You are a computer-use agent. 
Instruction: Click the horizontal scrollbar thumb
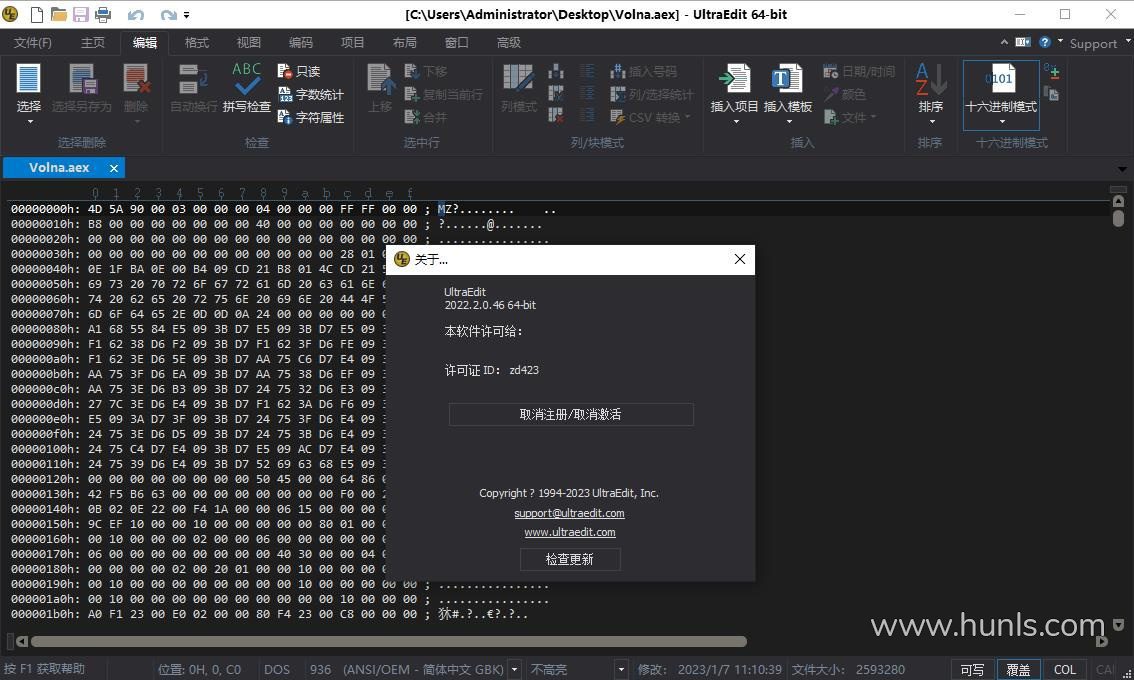tap(388, 642)
